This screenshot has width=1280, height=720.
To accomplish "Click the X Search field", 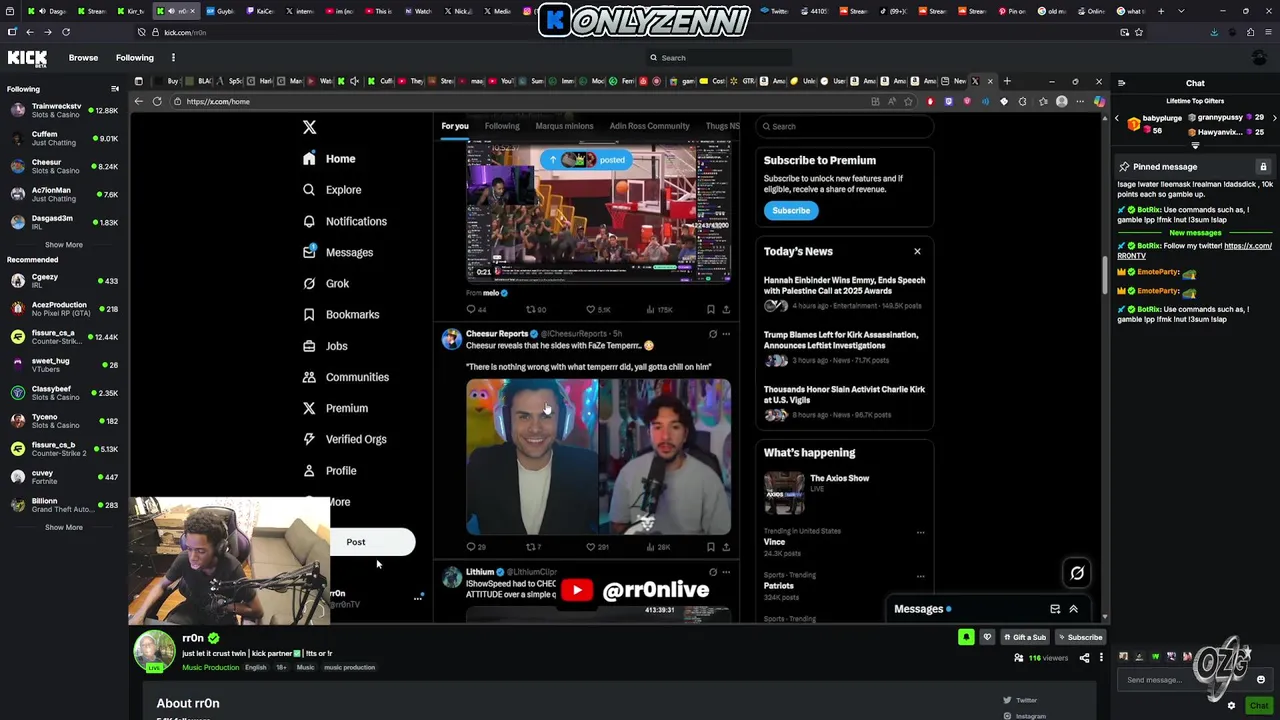I will coord(845,127).
